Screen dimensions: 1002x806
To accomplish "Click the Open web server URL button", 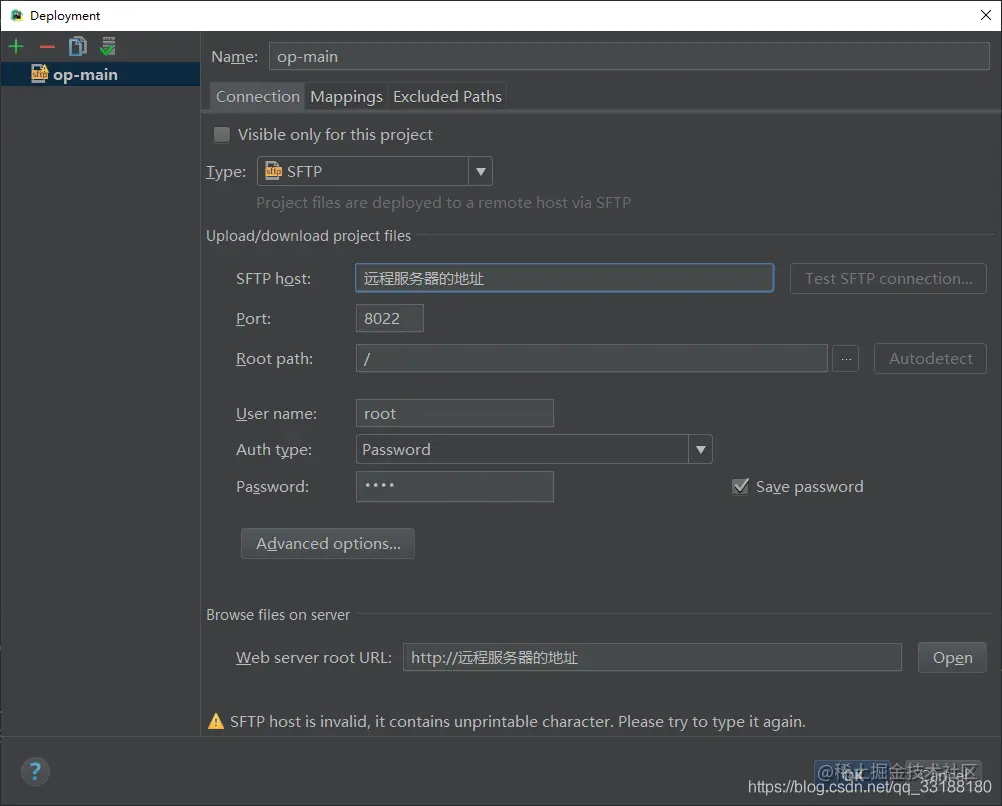I will pyautogui.click(x=952, y=658).
